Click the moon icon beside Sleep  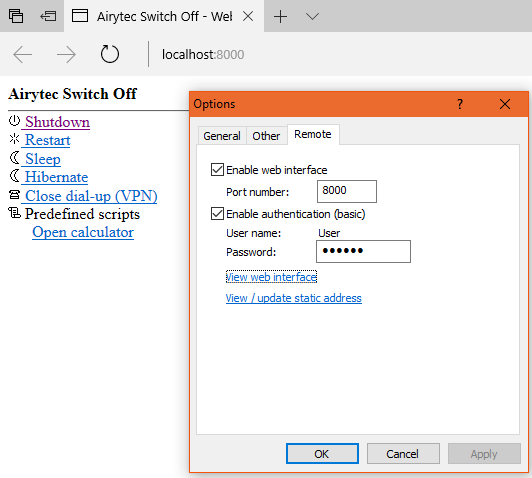(14, 157)
